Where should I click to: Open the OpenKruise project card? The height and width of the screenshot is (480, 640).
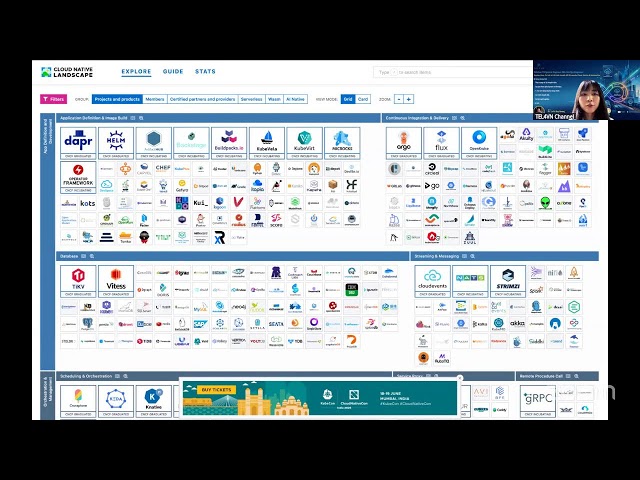coord(479,143)
